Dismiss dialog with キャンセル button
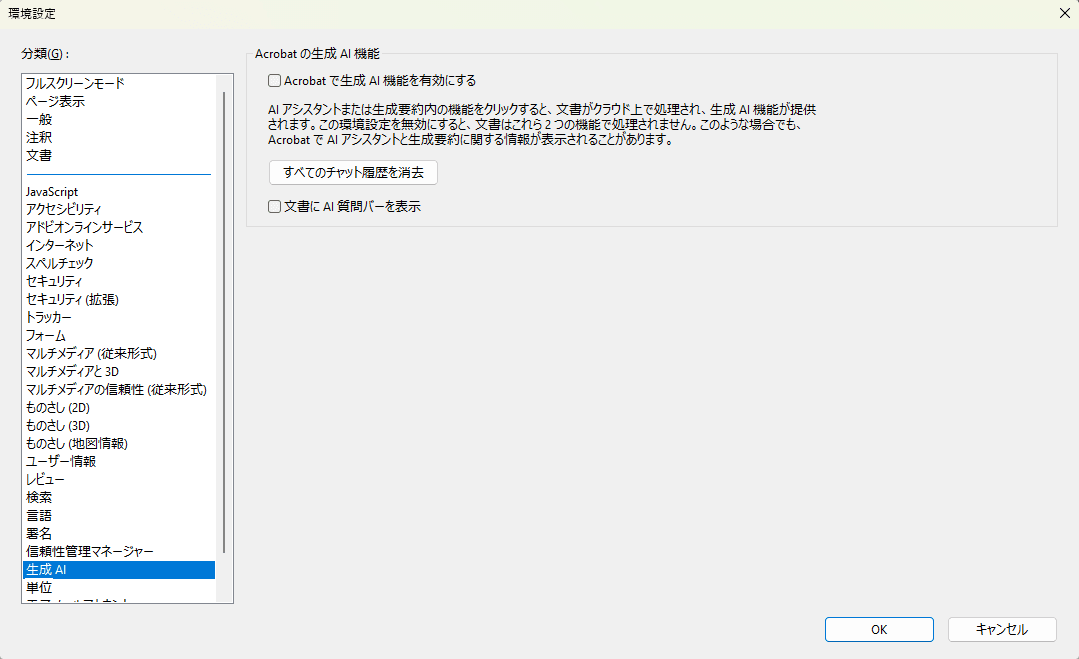 [x=1001, y=629]
